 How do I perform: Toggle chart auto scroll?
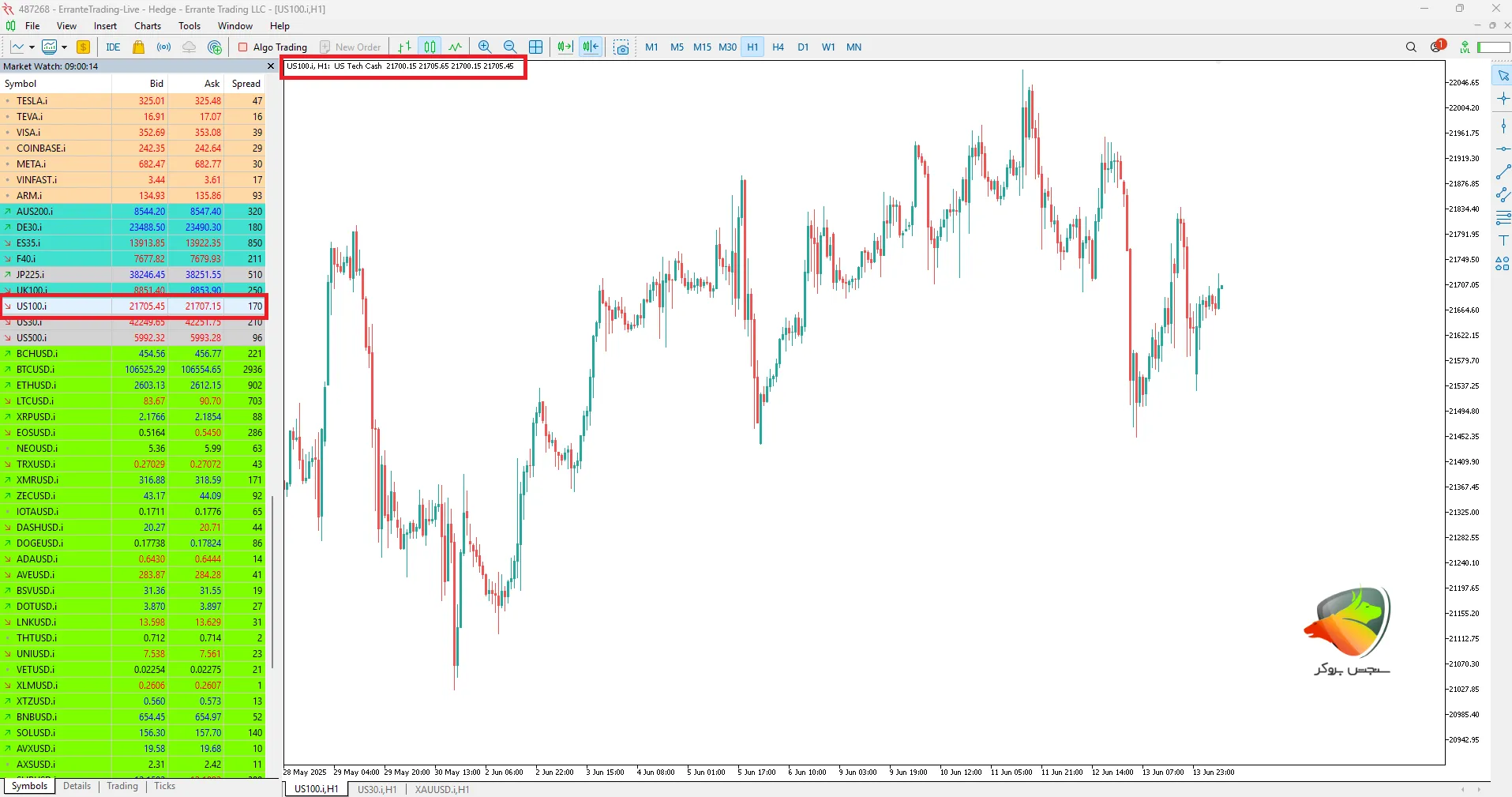[565, 47]
